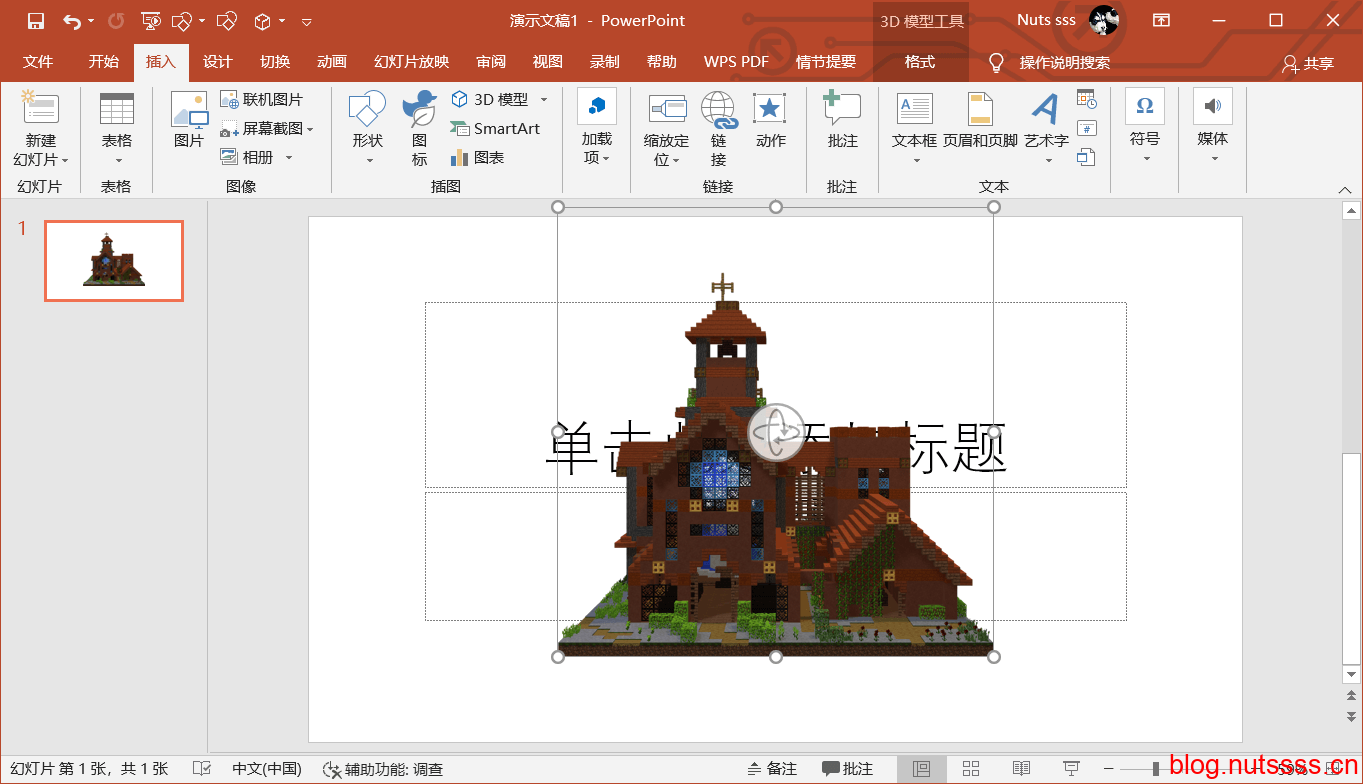
Task: Click the 图标 icons button
Action: tap(419, 128)
